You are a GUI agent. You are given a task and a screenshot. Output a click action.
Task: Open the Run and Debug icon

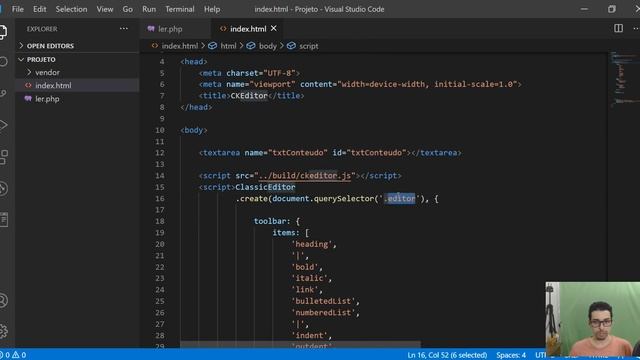coord(3,125)
